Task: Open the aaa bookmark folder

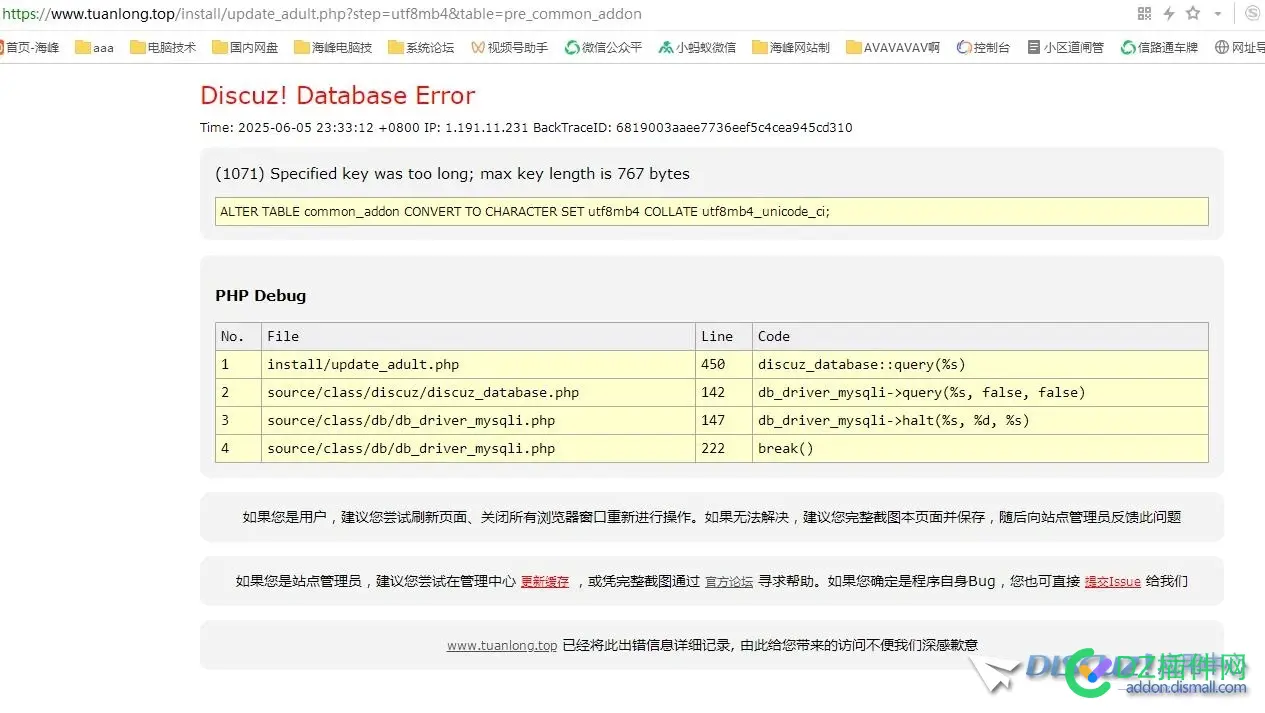Action: click(95, 47)
